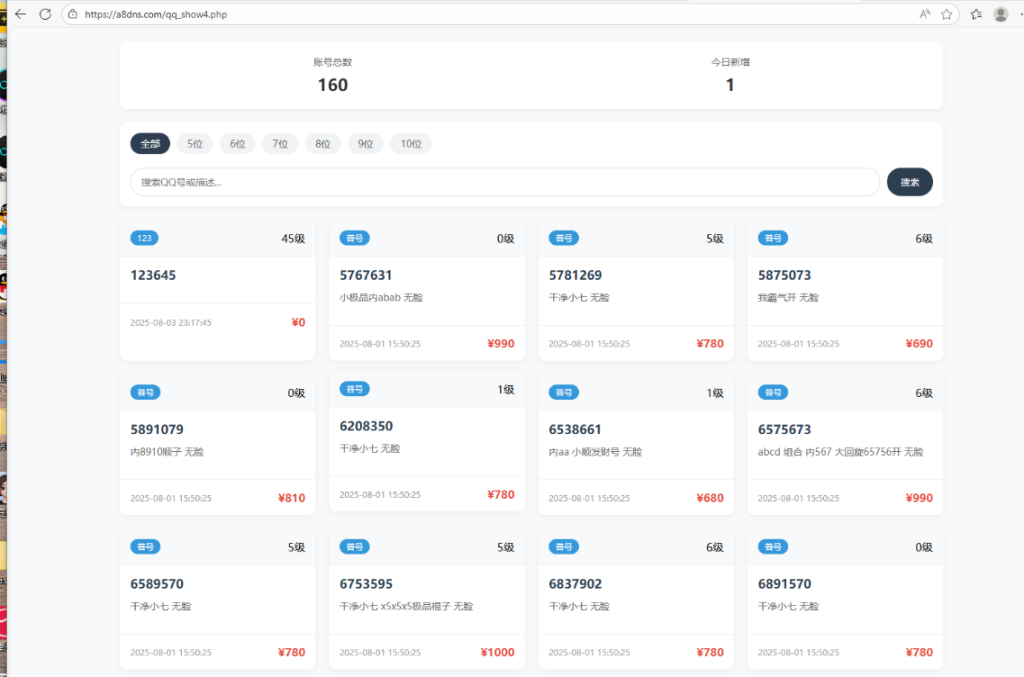Click the ¥1000 price on card 6753595
This screenshot has height=677, width=1024.
click(x=497, y=652)
